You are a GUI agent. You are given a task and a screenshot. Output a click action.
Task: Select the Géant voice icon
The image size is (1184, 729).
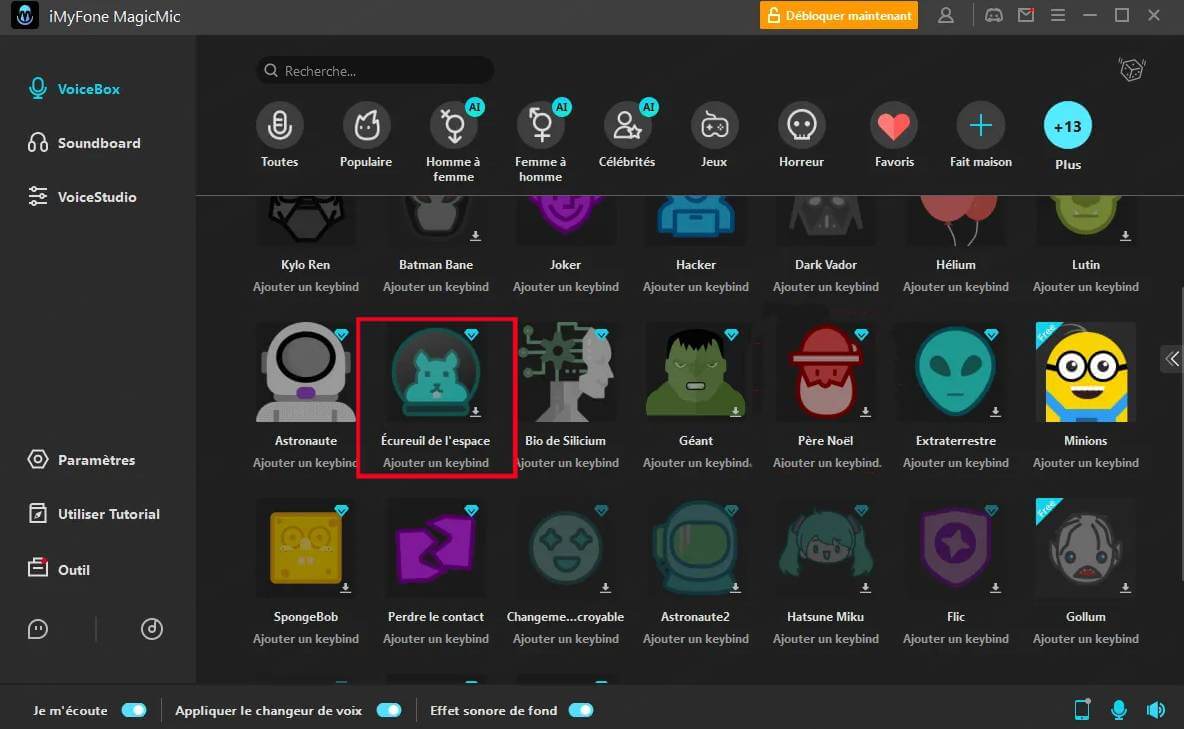pyautogui.click(x=695, y=372)
